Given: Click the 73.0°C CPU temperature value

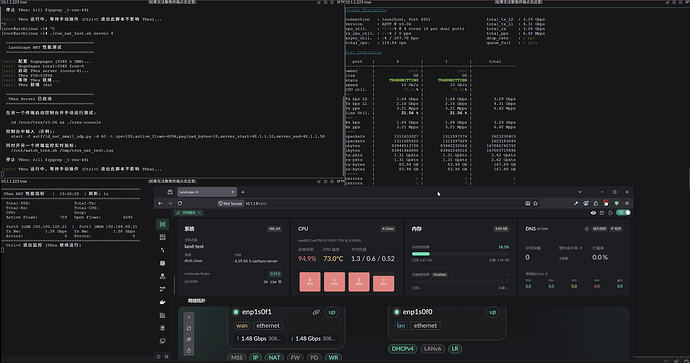Looking at the screenshot, I should [x=333, y=258].
